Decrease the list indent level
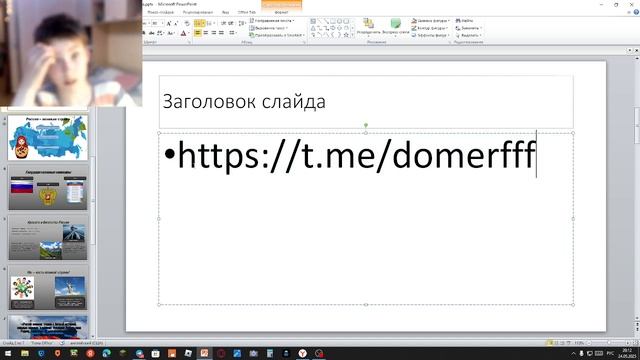 coord(223,23)
